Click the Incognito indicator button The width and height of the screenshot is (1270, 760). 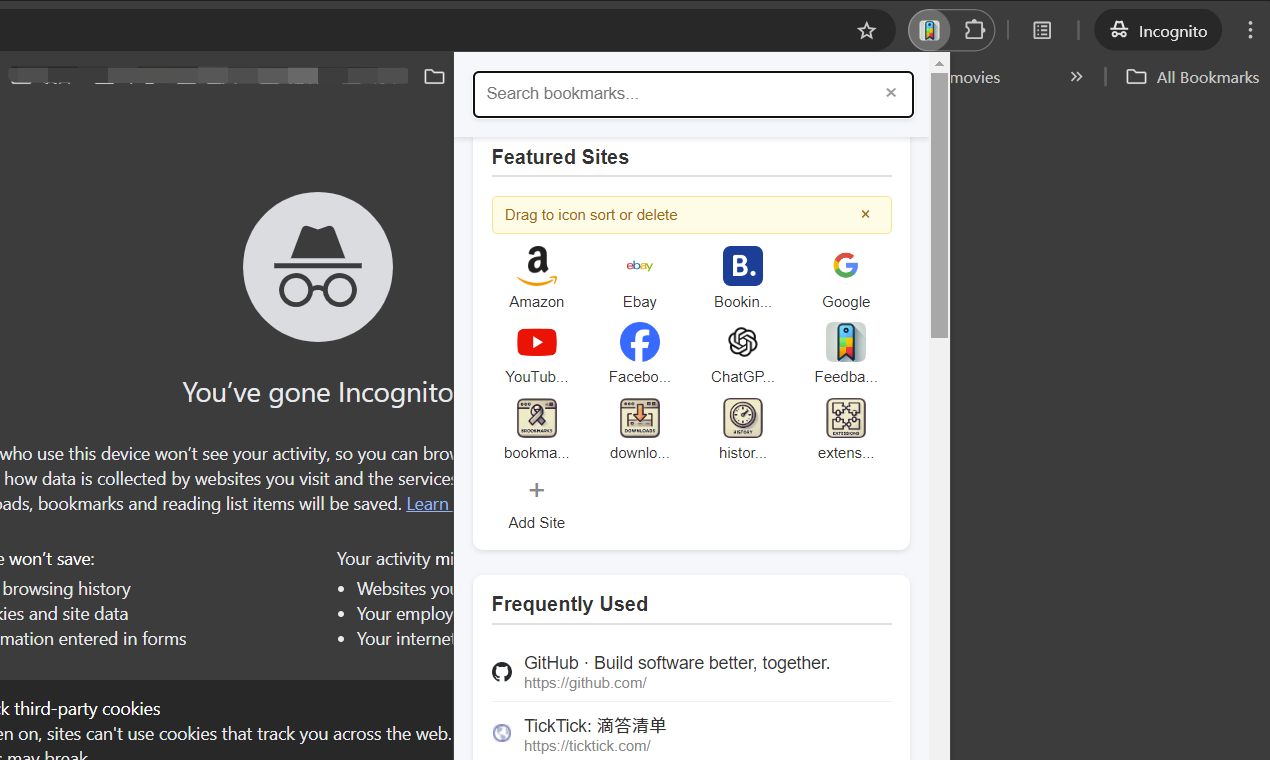pyautogui.click(x=1158, y=31)
